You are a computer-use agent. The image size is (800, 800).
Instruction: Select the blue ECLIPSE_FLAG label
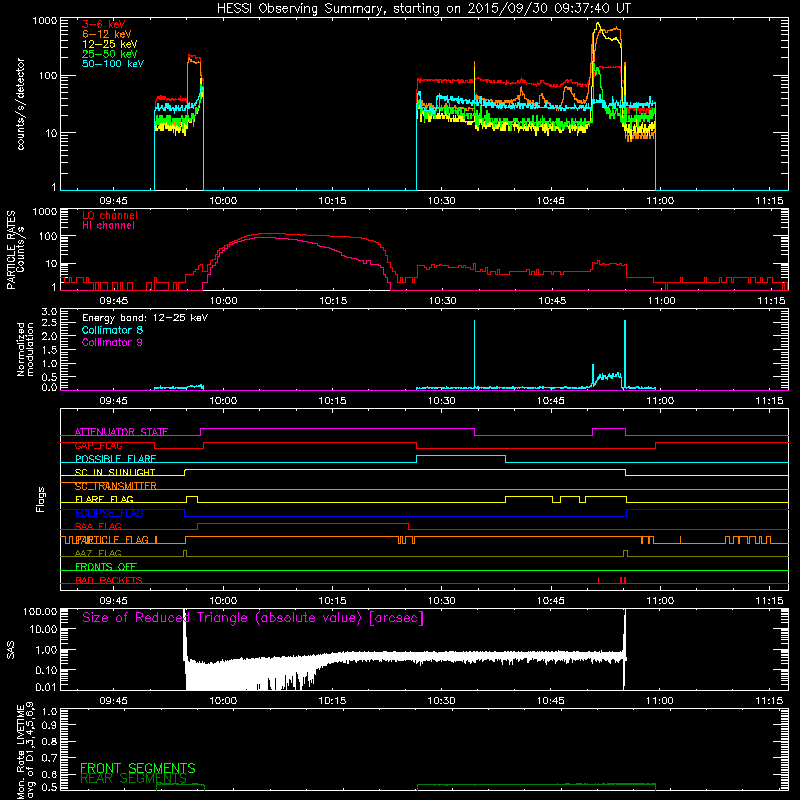[x=109, y=513]
